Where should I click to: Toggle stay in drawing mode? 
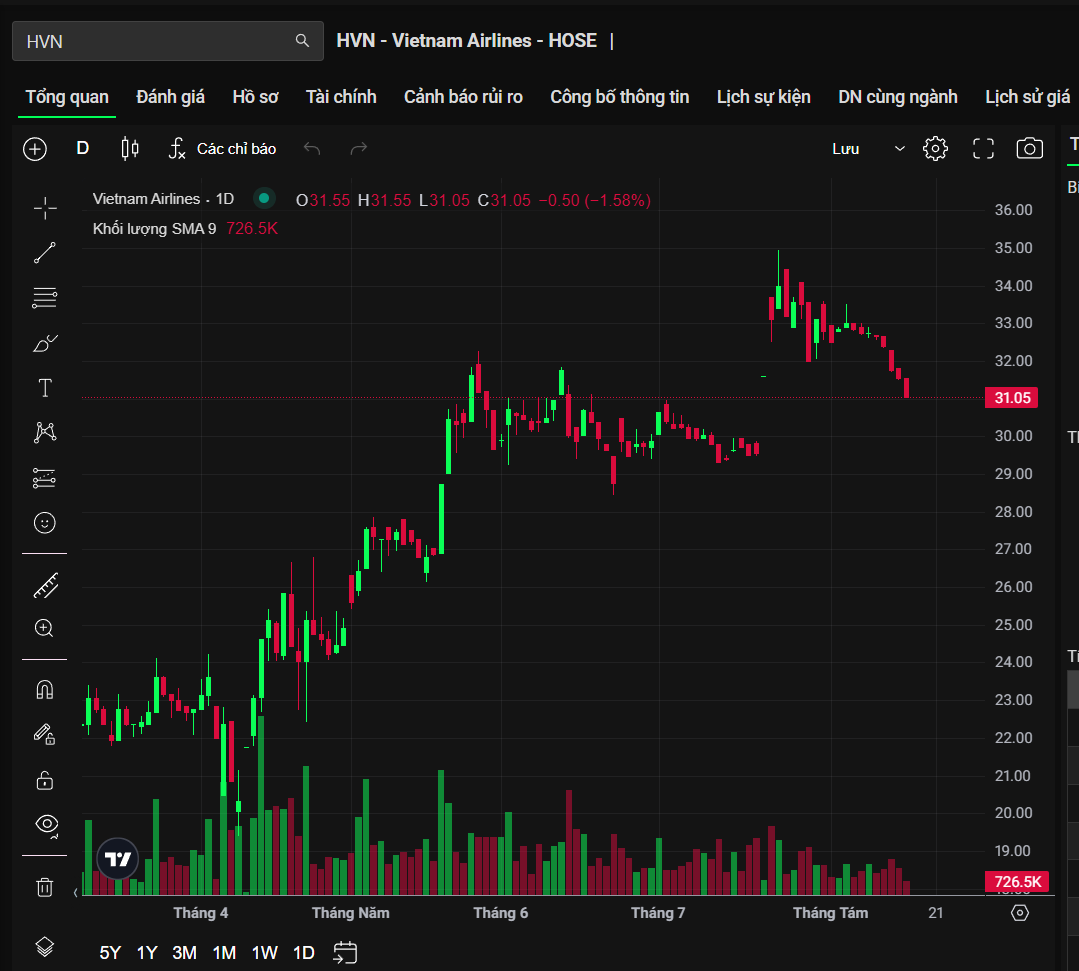[45, 734]
